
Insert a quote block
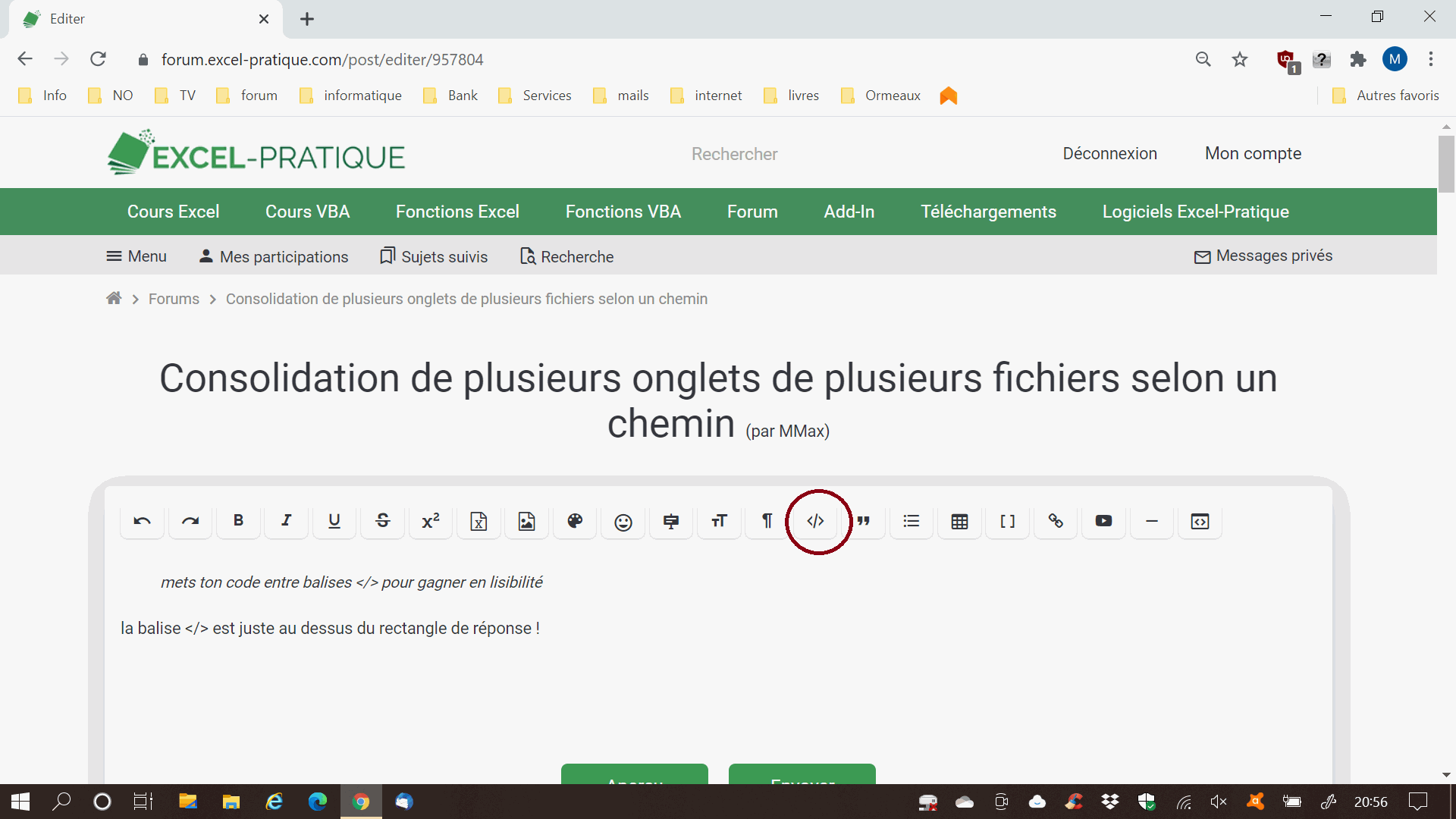(x=864, y=521)
